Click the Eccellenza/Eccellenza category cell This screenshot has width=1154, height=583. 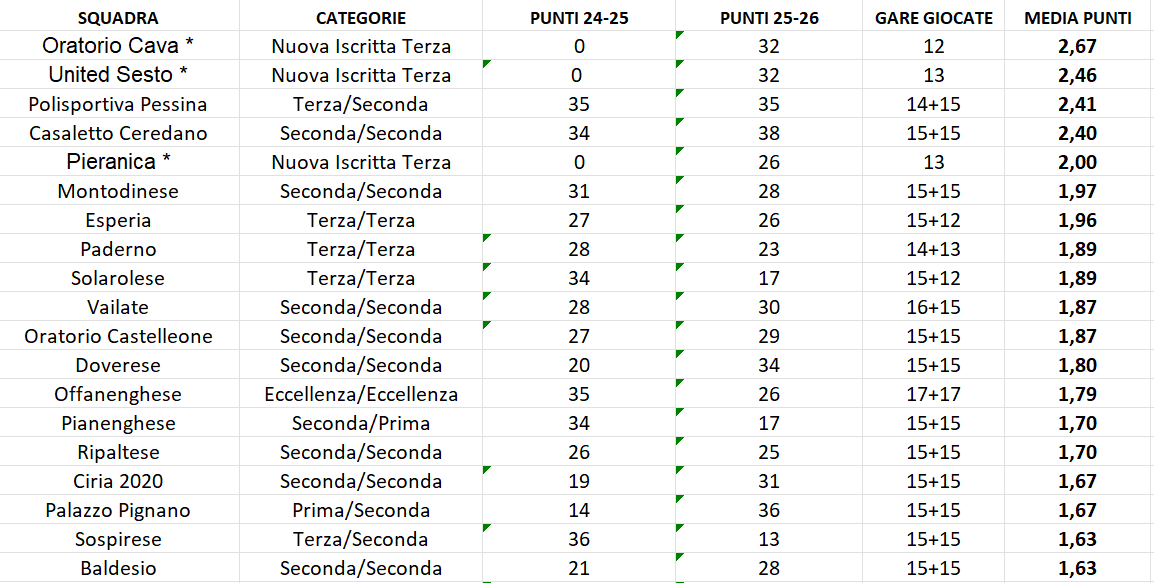360,394
